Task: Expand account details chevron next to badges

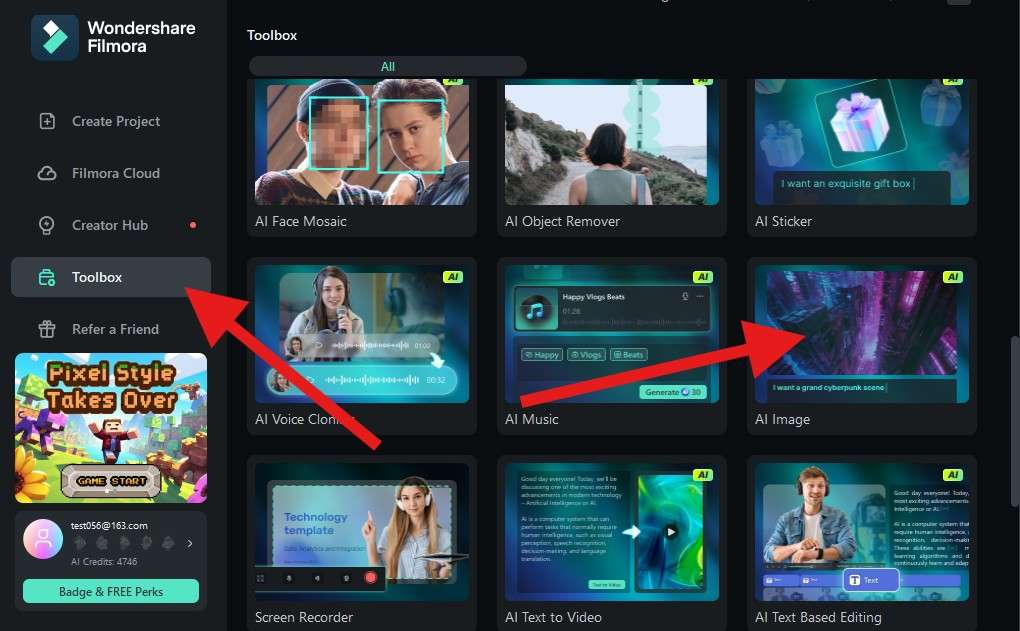Action: click(190, 543)
